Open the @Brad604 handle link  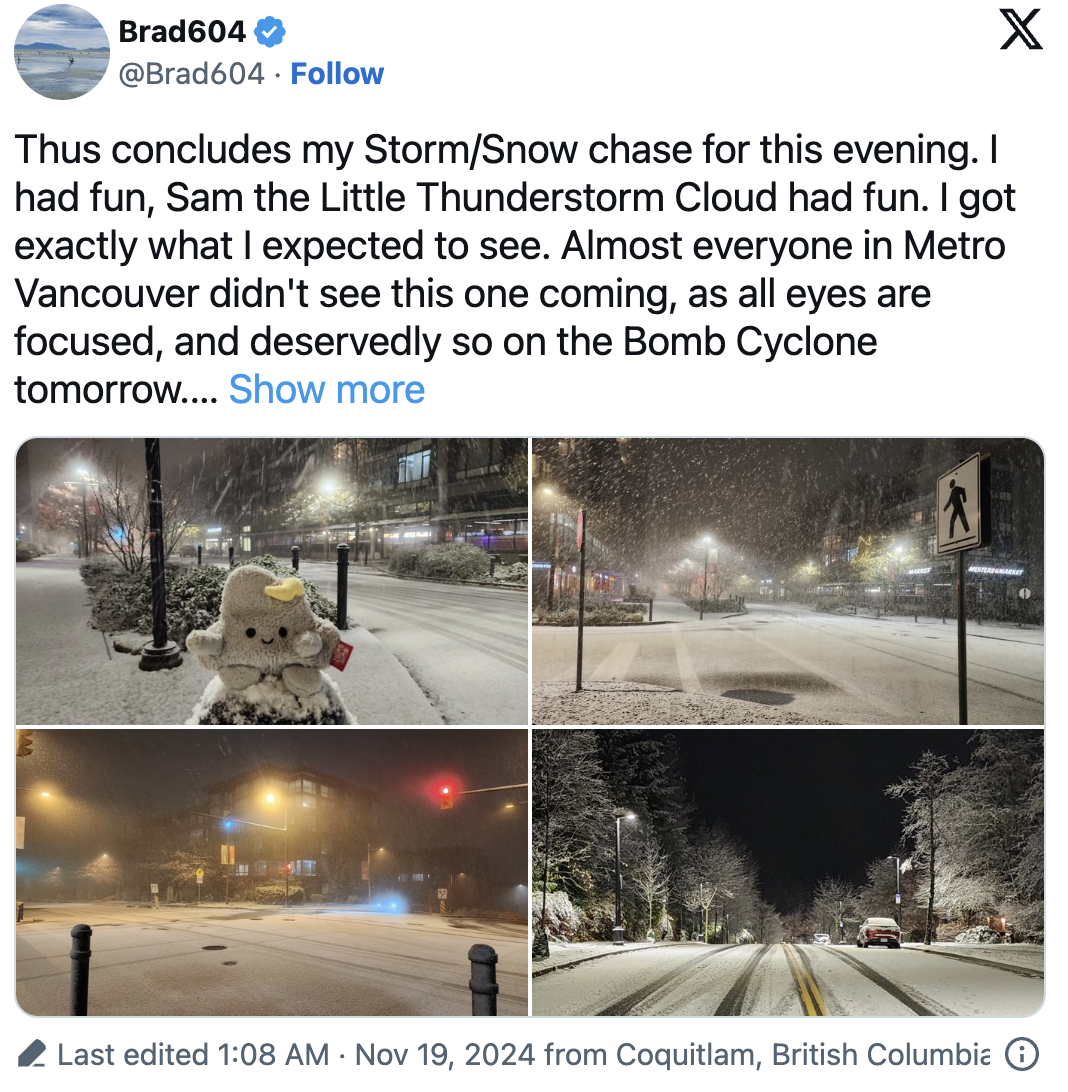pyautogui.click(x=191, y=74)
